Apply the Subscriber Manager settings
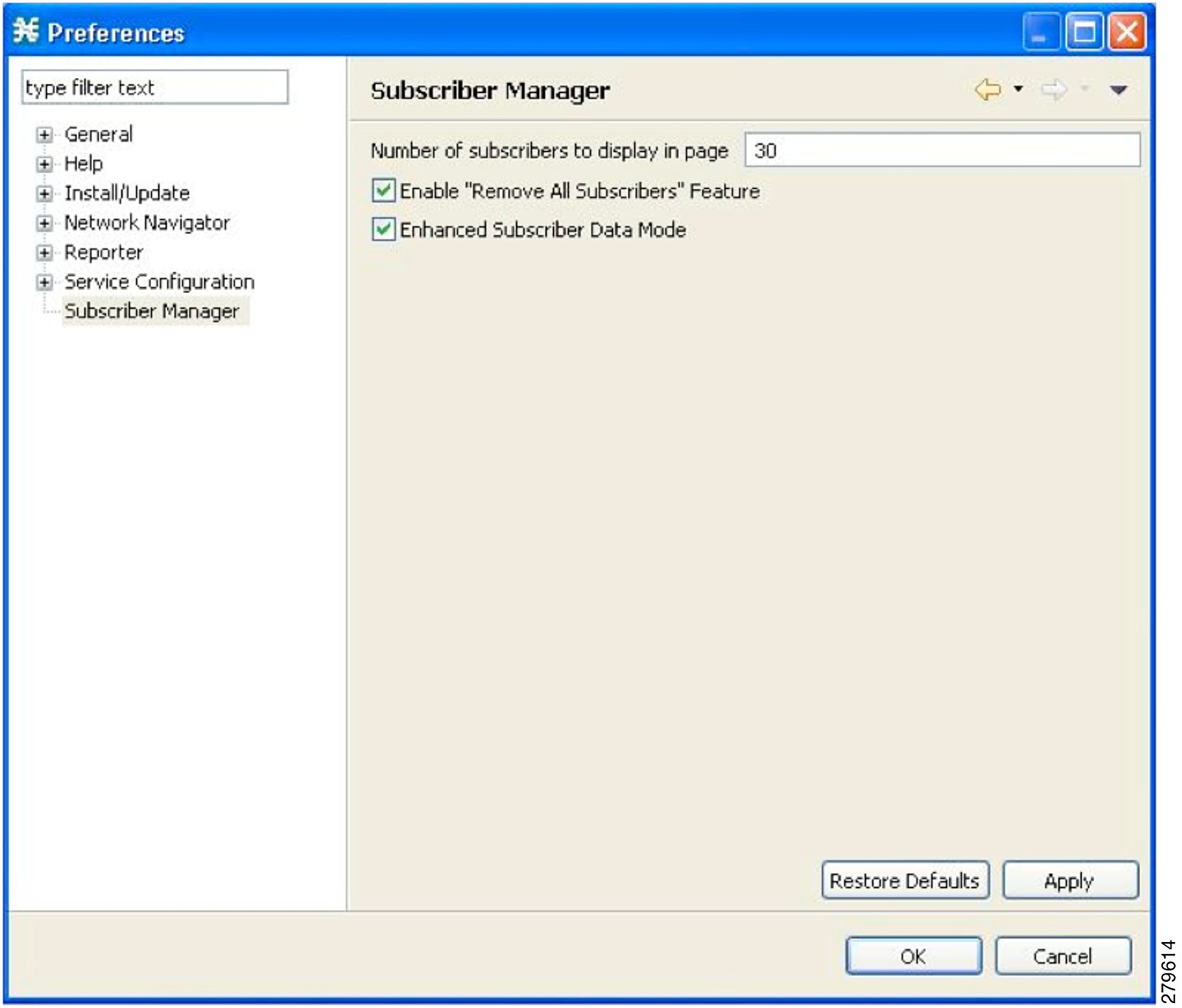Viewport: 1182px width, 1008px height. tap(1070, 880)
